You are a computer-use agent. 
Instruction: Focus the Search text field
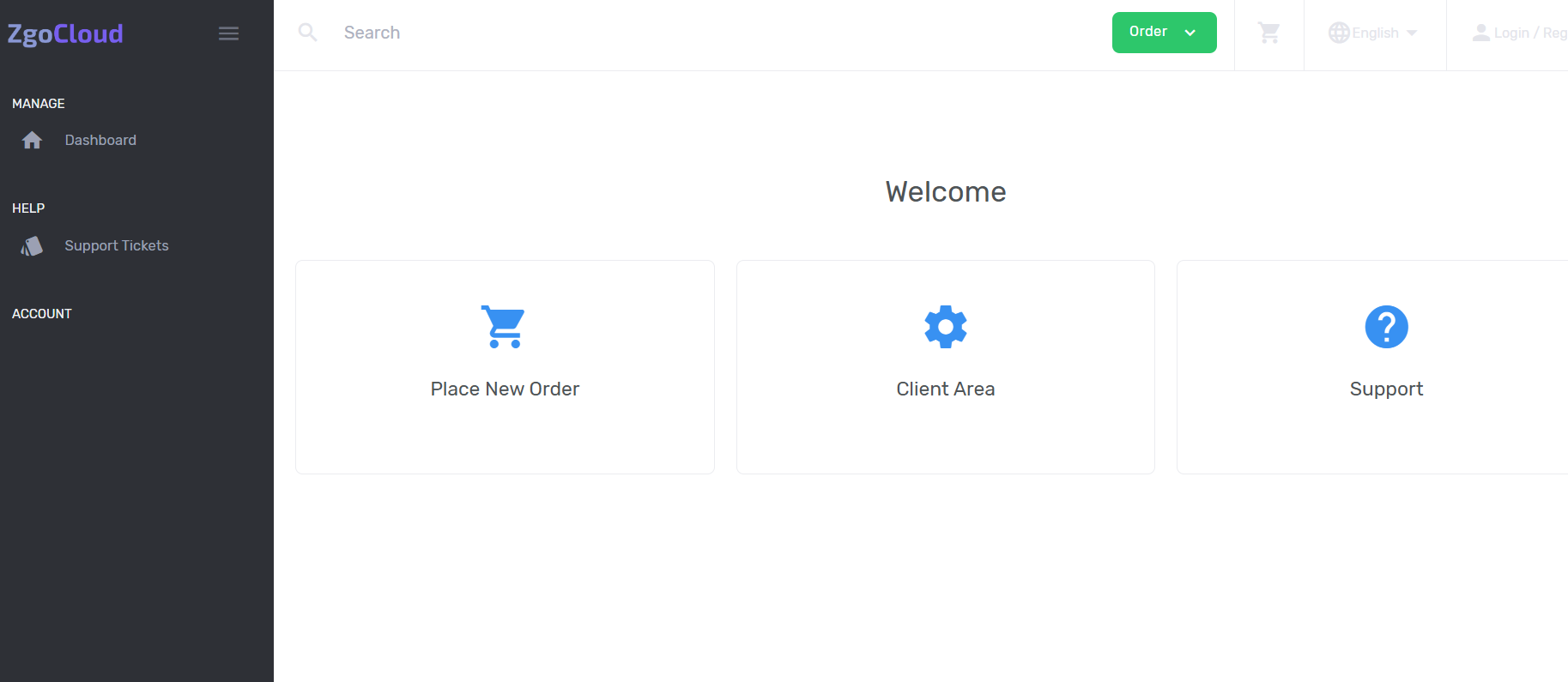pyautogui.click(x=601, y=33)
